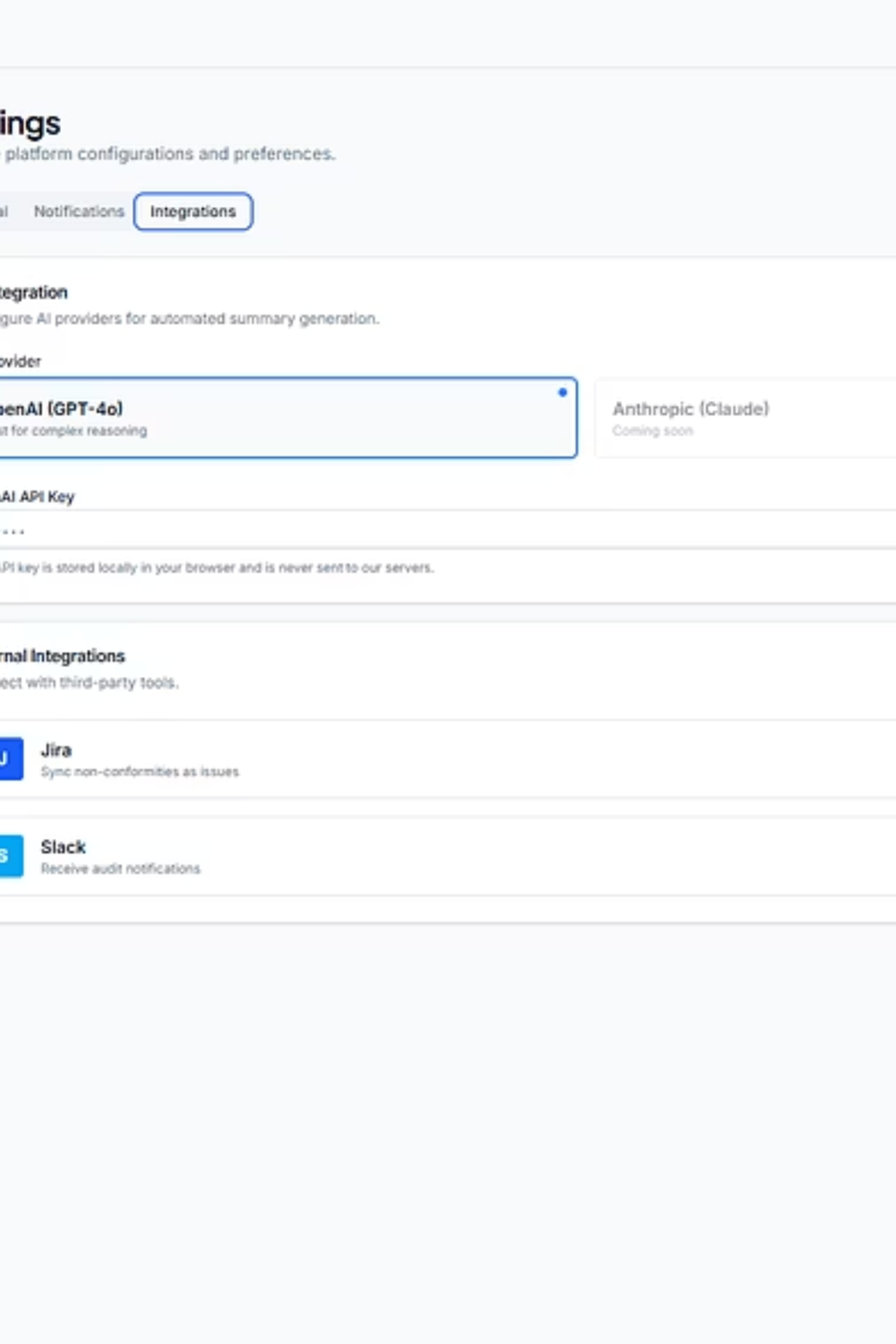This screenshot has width=896, height=1344.
Task: Click the API key storage notice text
Action: tap(217, 567)
